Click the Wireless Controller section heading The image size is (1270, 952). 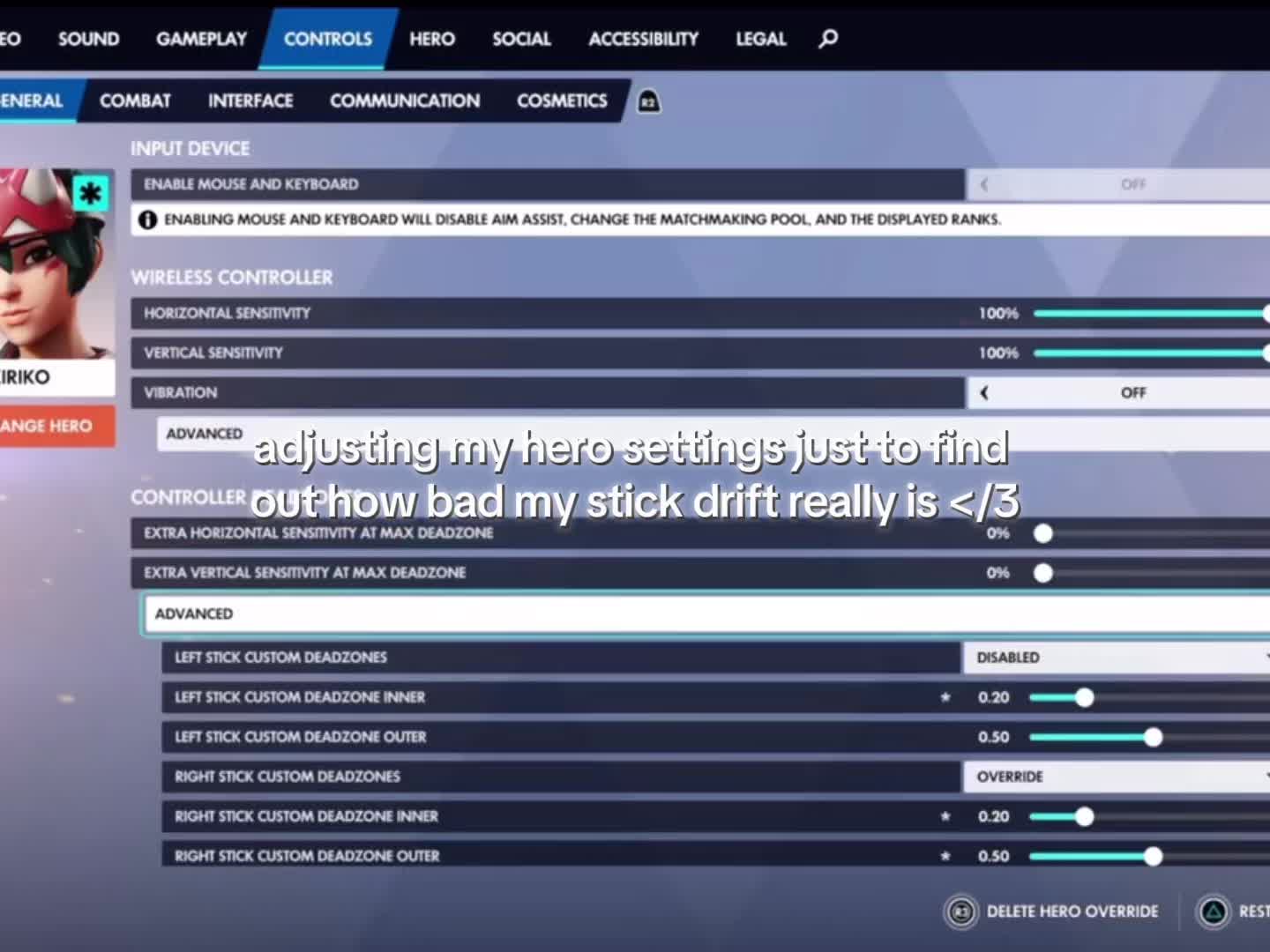coord(232,277)
